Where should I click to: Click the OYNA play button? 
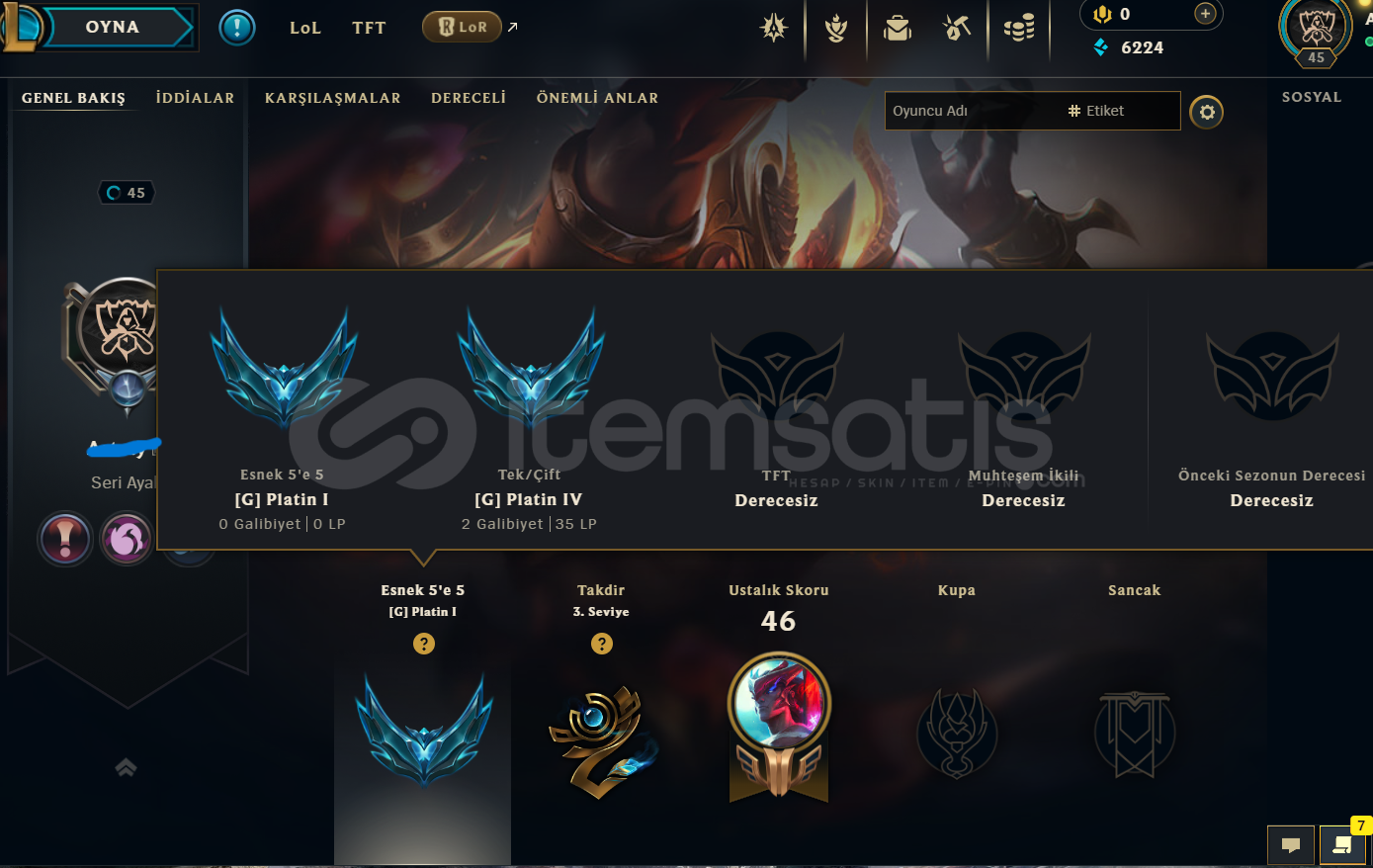coord(113,27)
